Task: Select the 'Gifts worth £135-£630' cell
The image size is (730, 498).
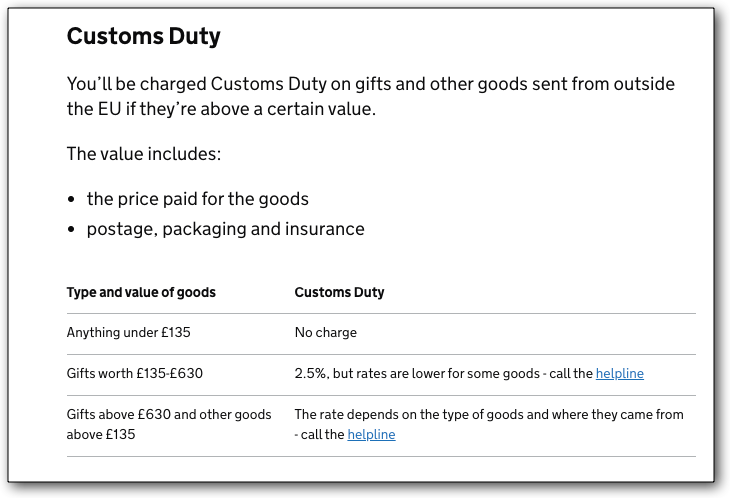Action: [134, 374]
